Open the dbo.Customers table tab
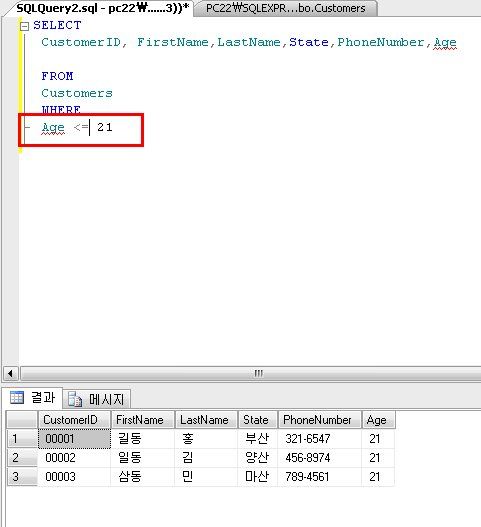The image size is (481, 527). (285, 8)
